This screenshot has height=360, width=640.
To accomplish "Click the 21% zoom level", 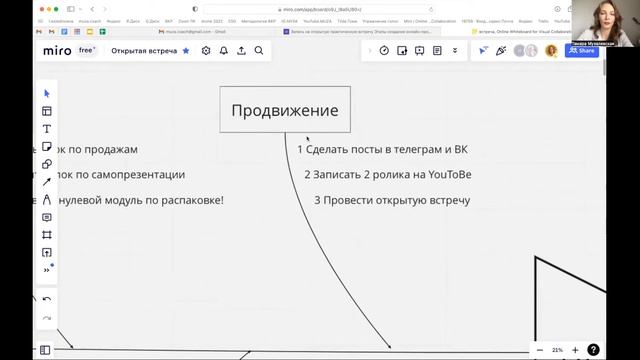I will [x=557, y=350].
